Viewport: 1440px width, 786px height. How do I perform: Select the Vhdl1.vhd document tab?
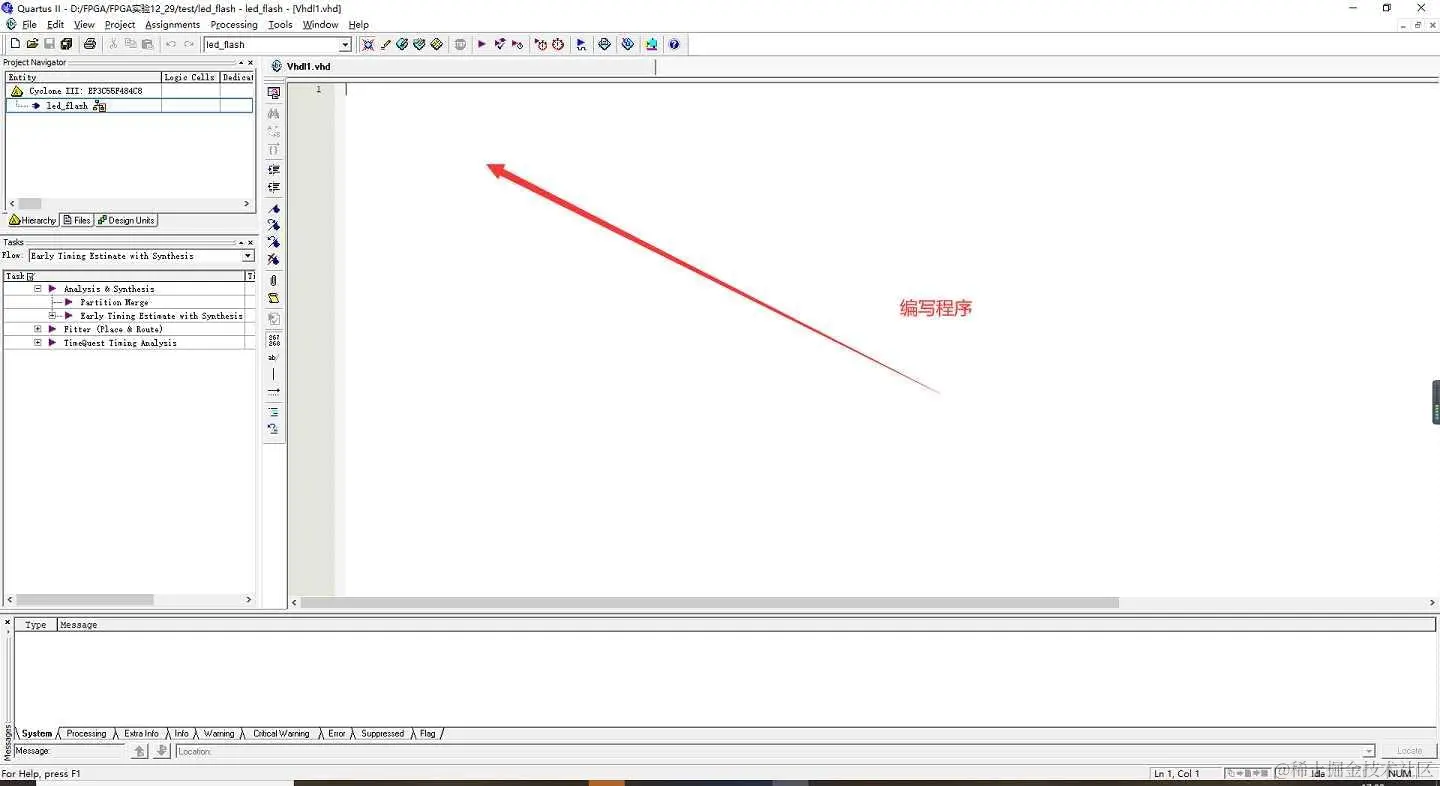click(x=308, y=66)
